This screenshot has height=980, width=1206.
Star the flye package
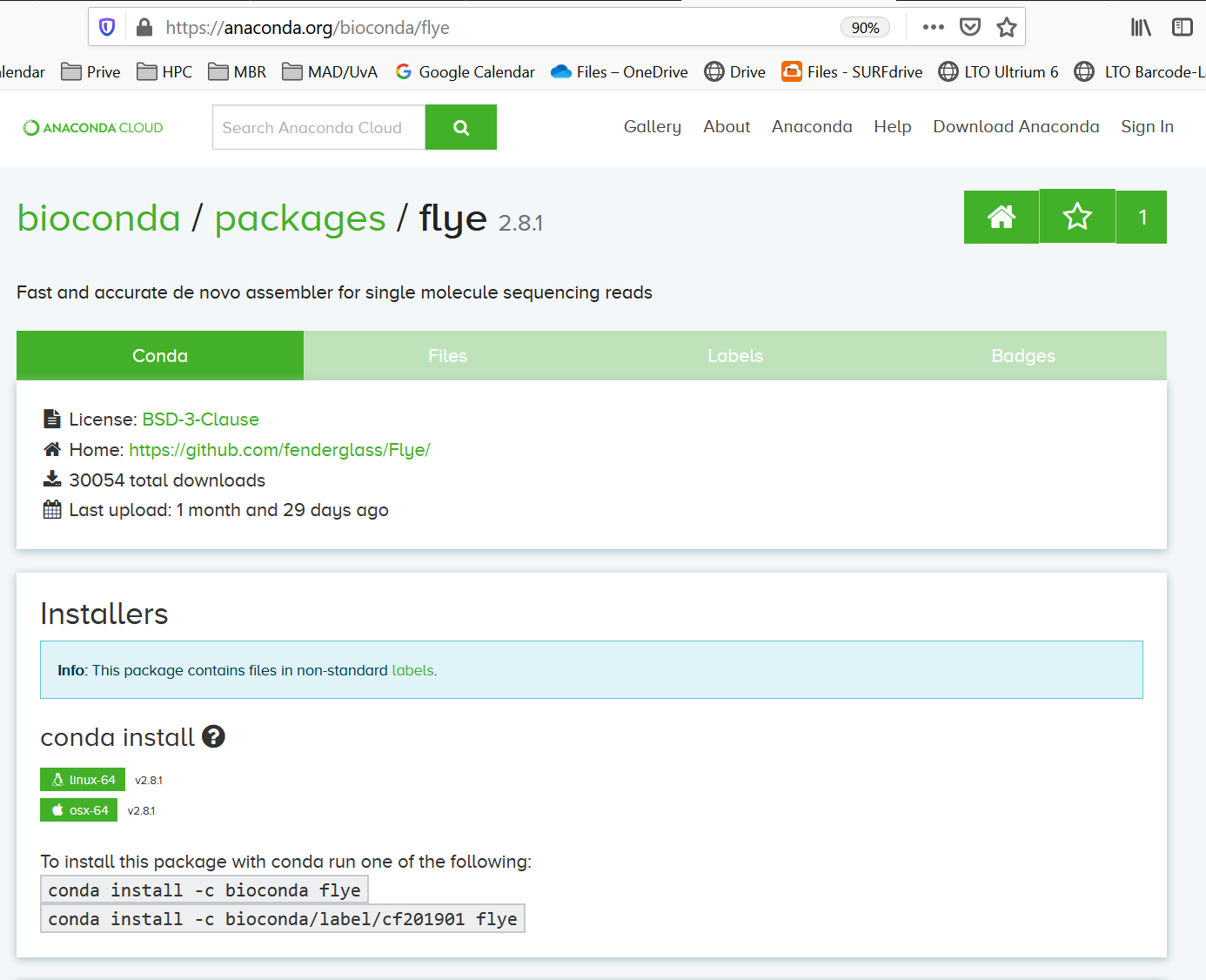(x=1077, y=217)
